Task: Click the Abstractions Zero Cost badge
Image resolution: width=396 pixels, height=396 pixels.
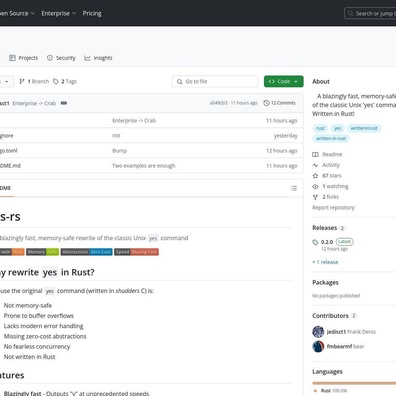Action: (86, 252)
